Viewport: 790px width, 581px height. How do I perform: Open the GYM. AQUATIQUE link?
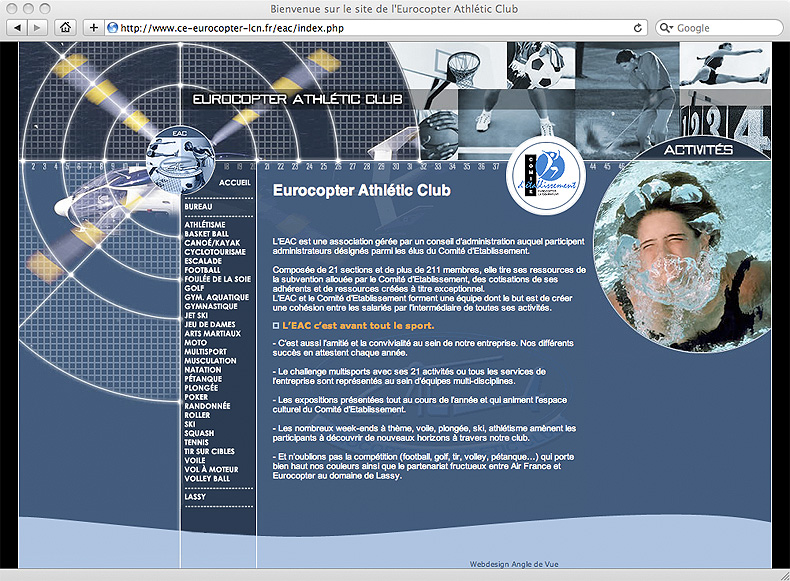pyautogui.click(x=216, y=297)
